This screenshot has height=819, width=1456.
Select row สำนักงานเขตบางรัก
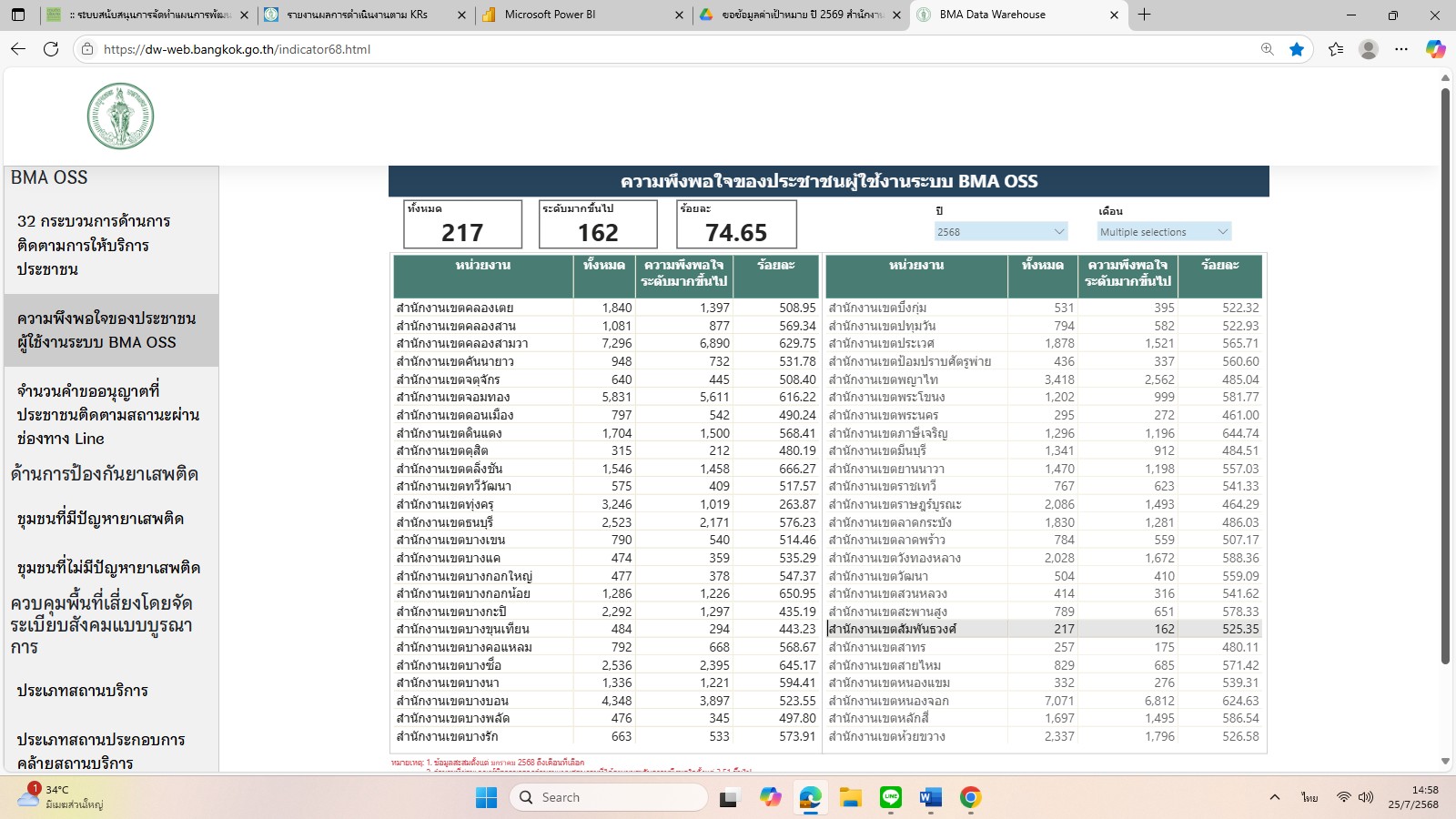click(605, 736)
